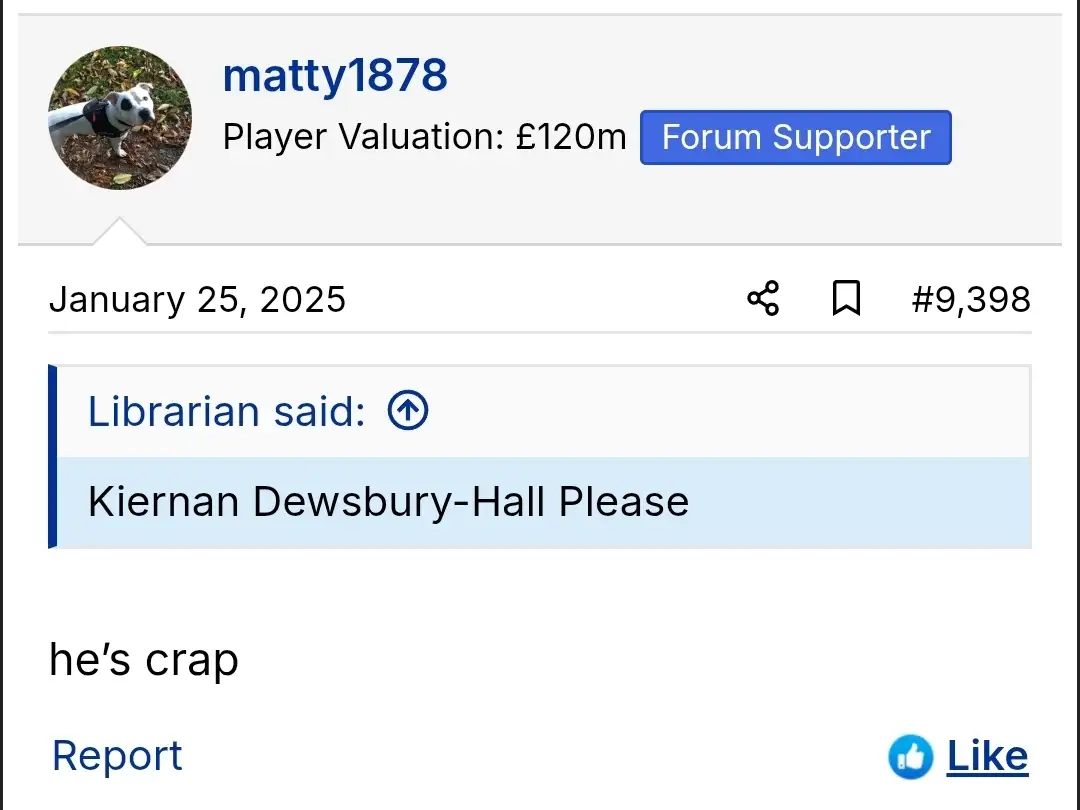
Task: Open matty1878's dog avatar picture
Action: [120, 118]
